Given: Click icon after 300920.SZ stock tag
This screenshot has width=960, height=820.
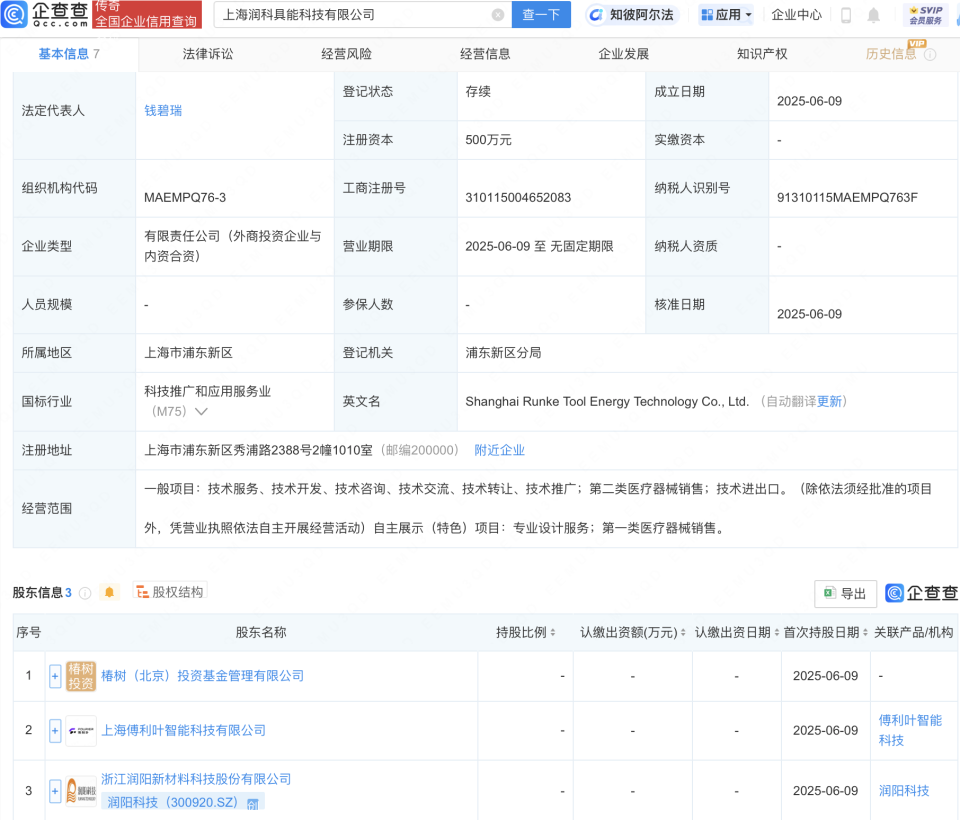Looking at the screenshot, I should click(252, 804).
